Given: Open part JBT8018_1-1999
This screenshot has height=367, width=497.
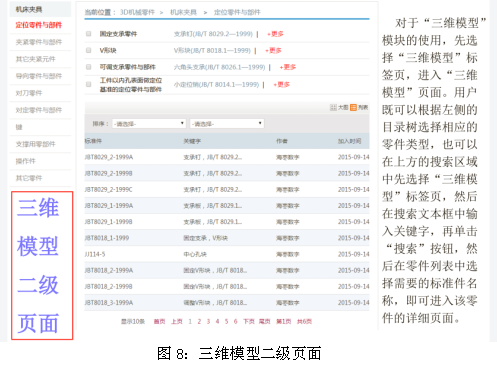Looking at the screenshot, I should [x=107, y=238].
